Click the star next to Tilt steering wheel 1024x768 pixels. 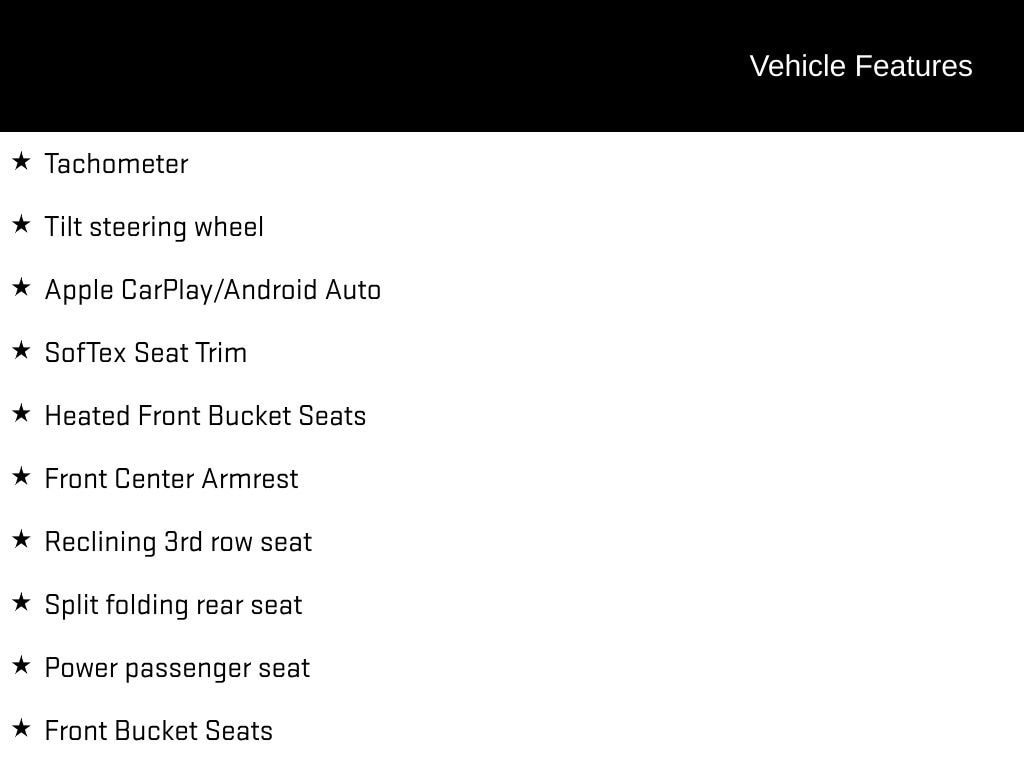click(x=21, y=224)
